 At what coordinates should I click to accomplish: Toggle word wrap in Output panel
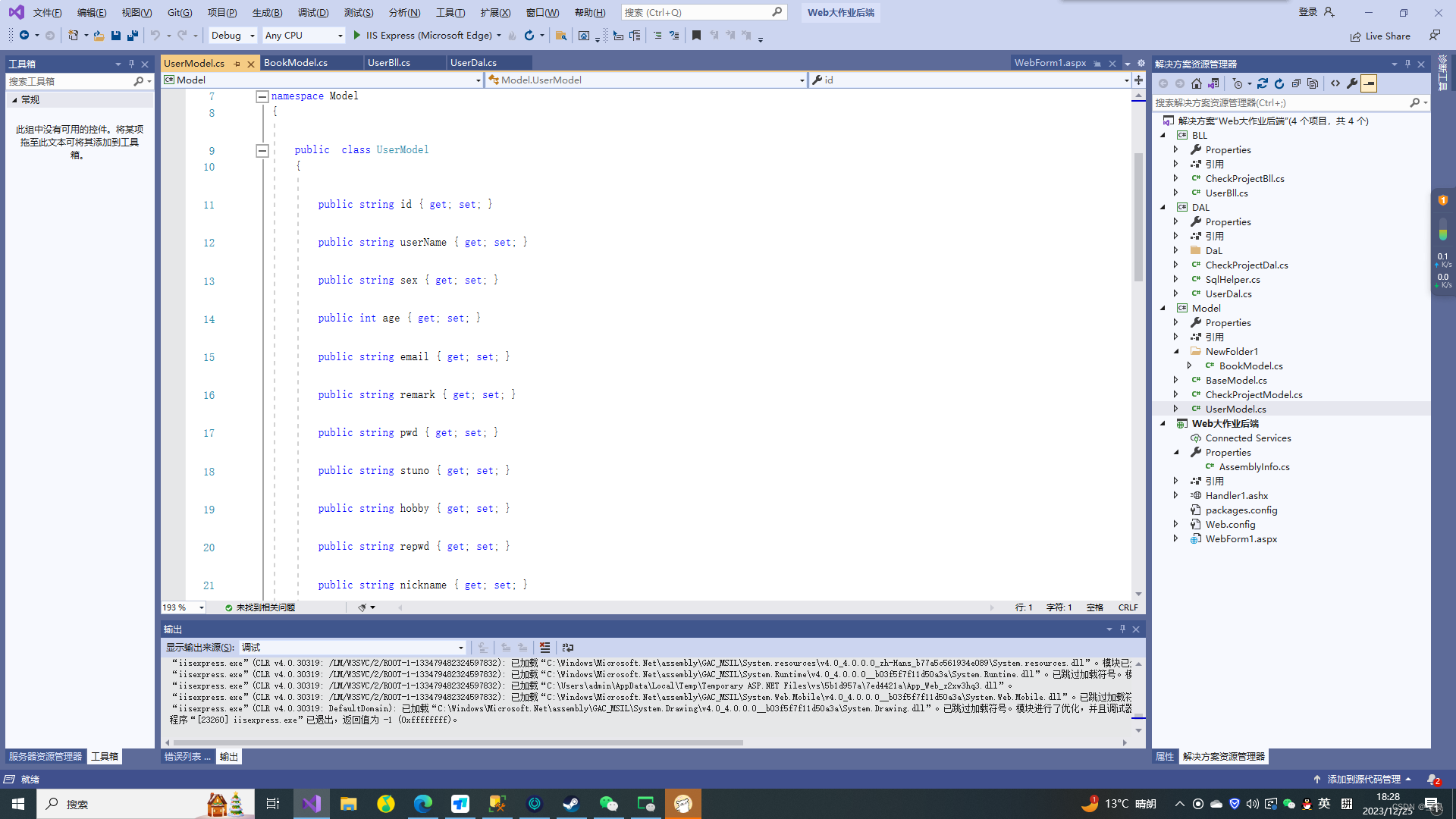(568, 648)
